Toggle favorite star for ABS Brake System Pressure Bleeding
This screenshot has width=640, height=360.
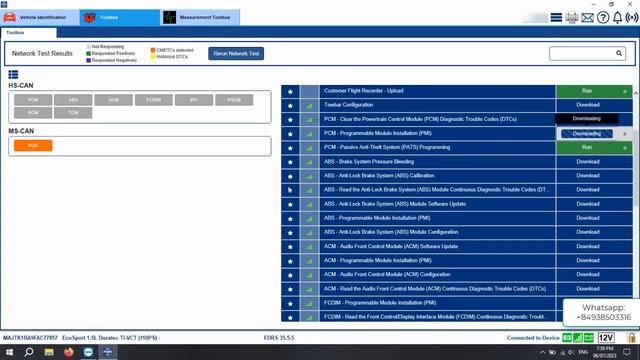[290, 162]
